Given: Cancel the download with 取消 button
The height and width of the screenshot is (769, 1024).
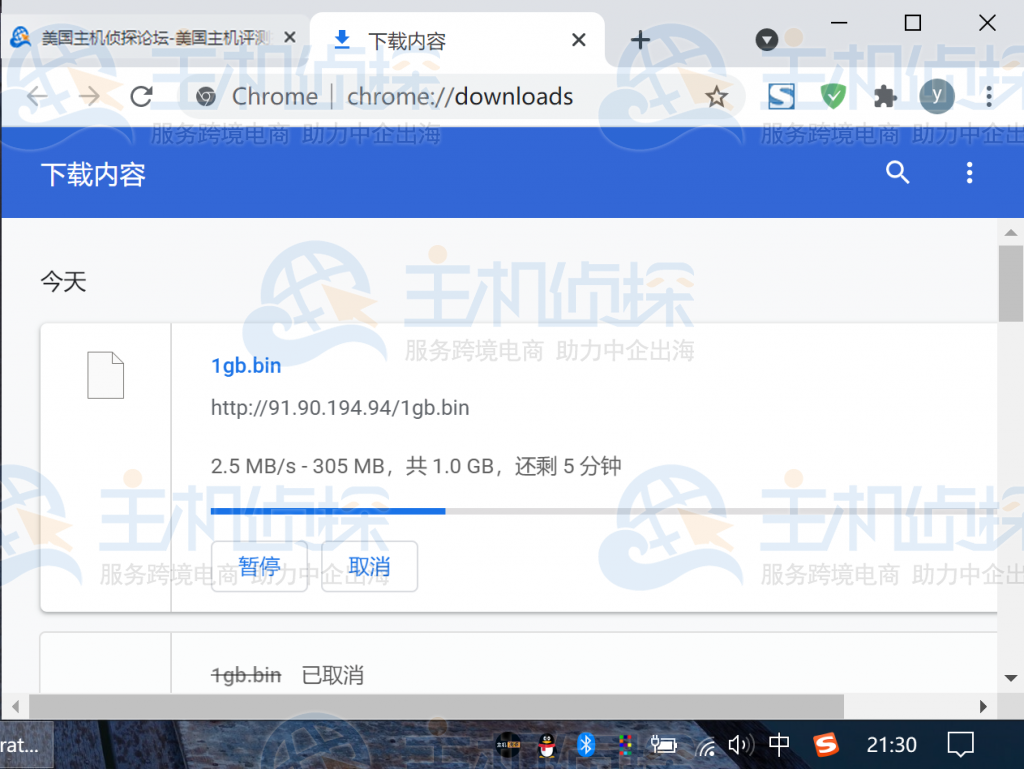Looking at the screenshot, I should 369,566.
